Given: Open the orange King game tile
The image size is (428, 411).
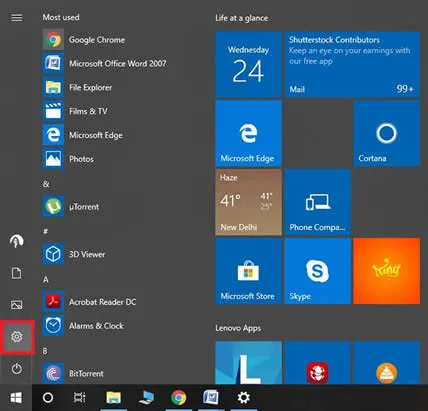Looking at the screenshot, I should coord(387,271).
